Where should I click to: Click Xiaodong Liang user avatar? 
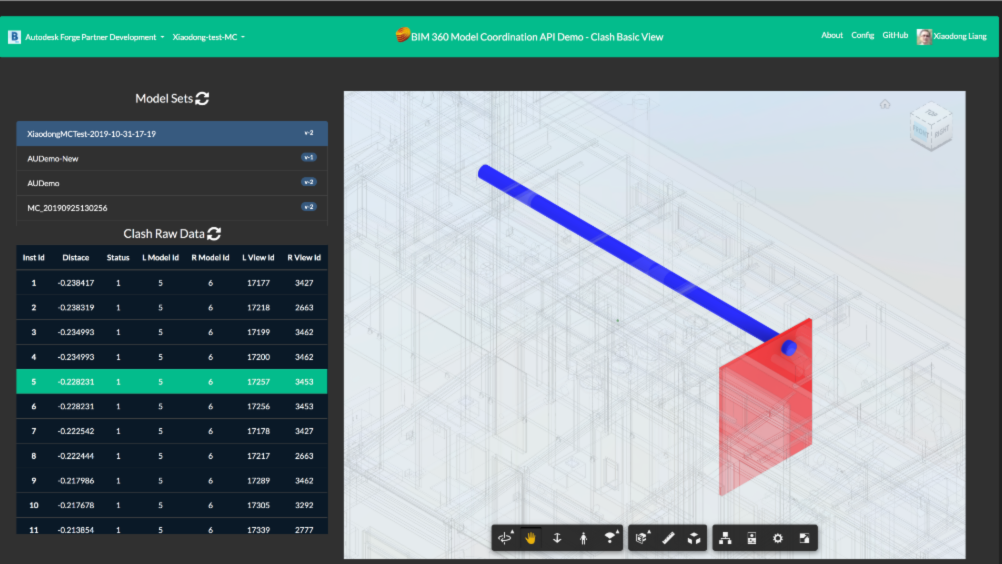(923, 36)
